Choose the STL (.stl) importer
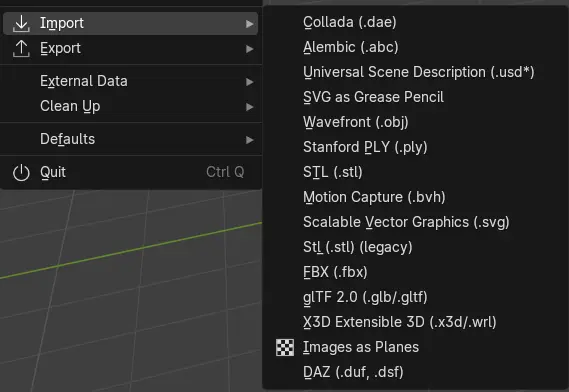The width and height of the screenshot is (569, 392). coord(416,172)
